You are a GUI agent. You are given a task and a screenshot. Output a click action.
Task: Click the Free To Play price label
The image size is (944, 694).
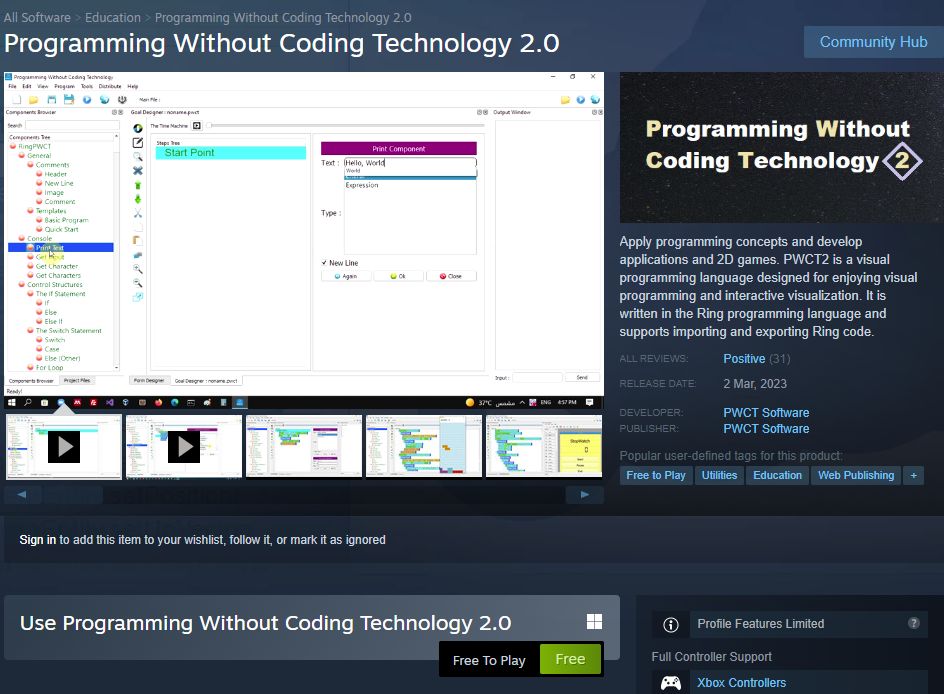point(489,660)
